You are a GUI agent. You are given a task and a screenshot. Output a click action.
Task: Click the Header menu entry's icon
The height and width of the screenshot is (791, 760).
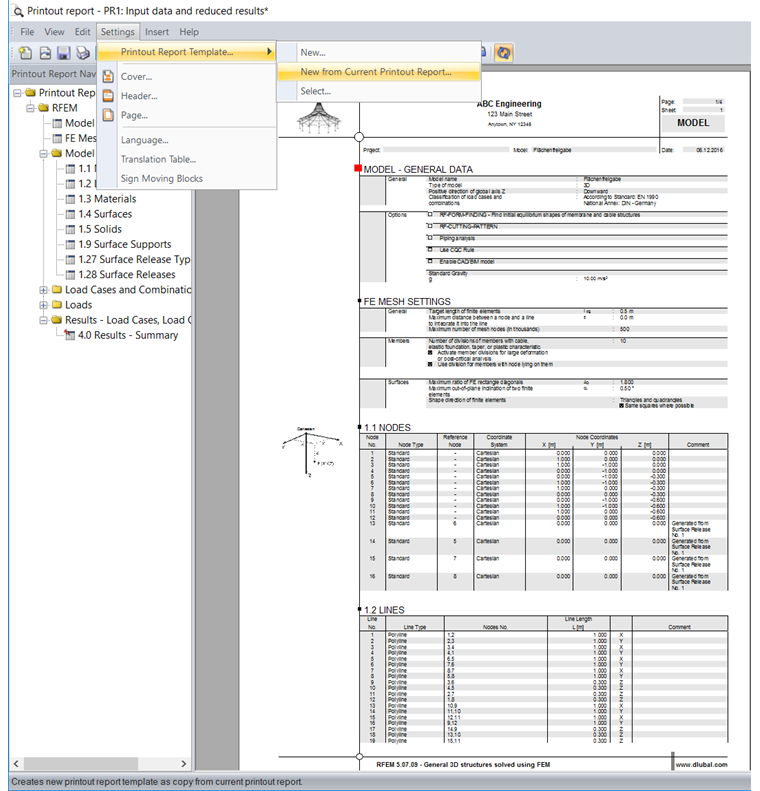tap(108, 96)
